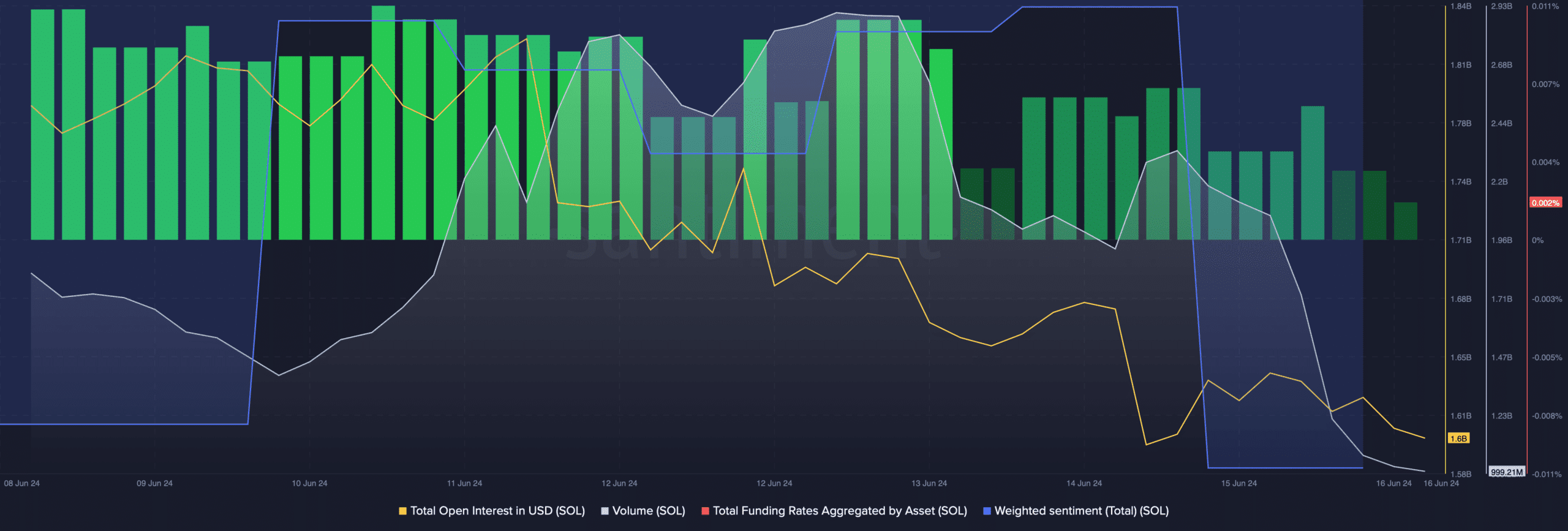Viewport: 1568px width, 531px height.
Task: Click the 1.74B open interest axis label
Action: [x=1461, y=182]
